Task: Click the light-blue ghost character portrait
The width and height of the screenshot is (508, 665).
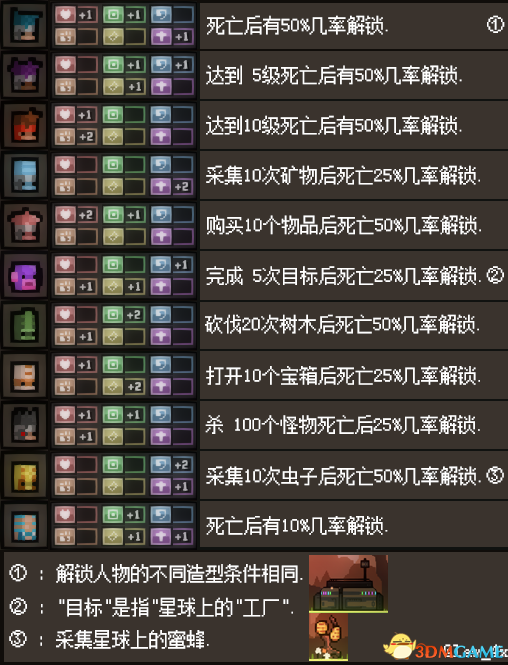Action: coord(25,176)
